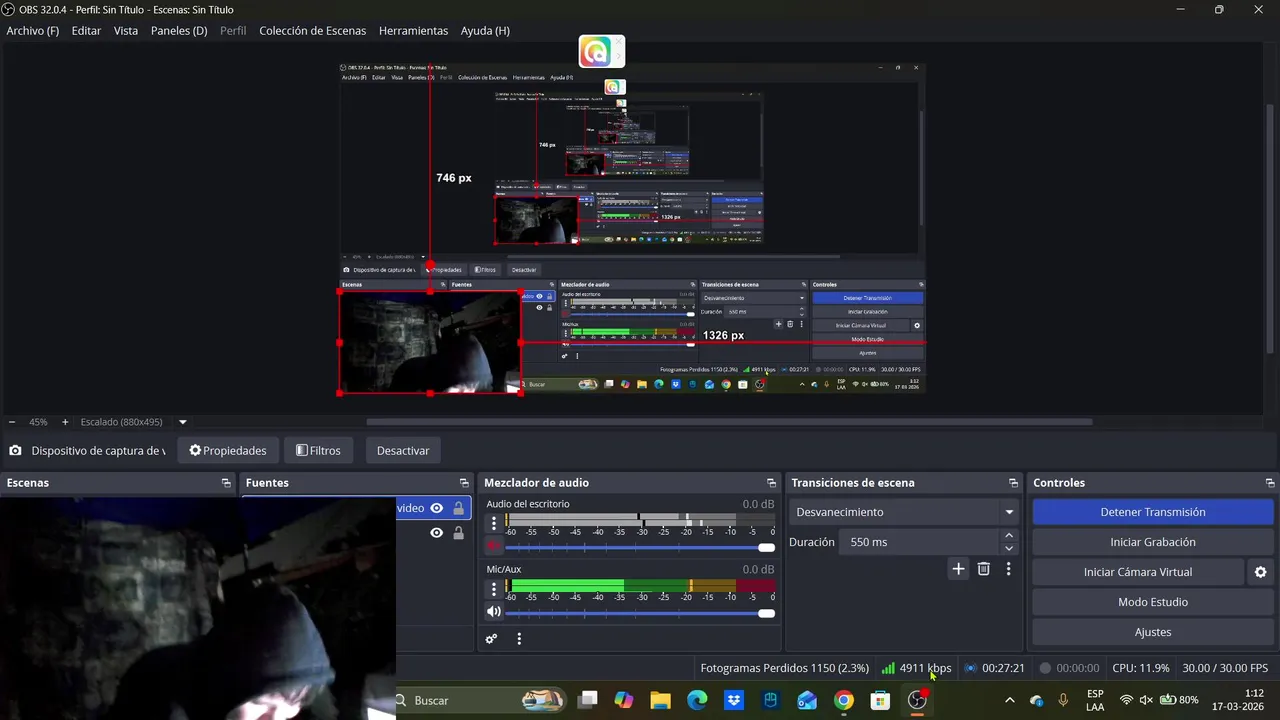1280x720 pixels.
Task: Open the Herramientas menu
Action: click(413, 31)
